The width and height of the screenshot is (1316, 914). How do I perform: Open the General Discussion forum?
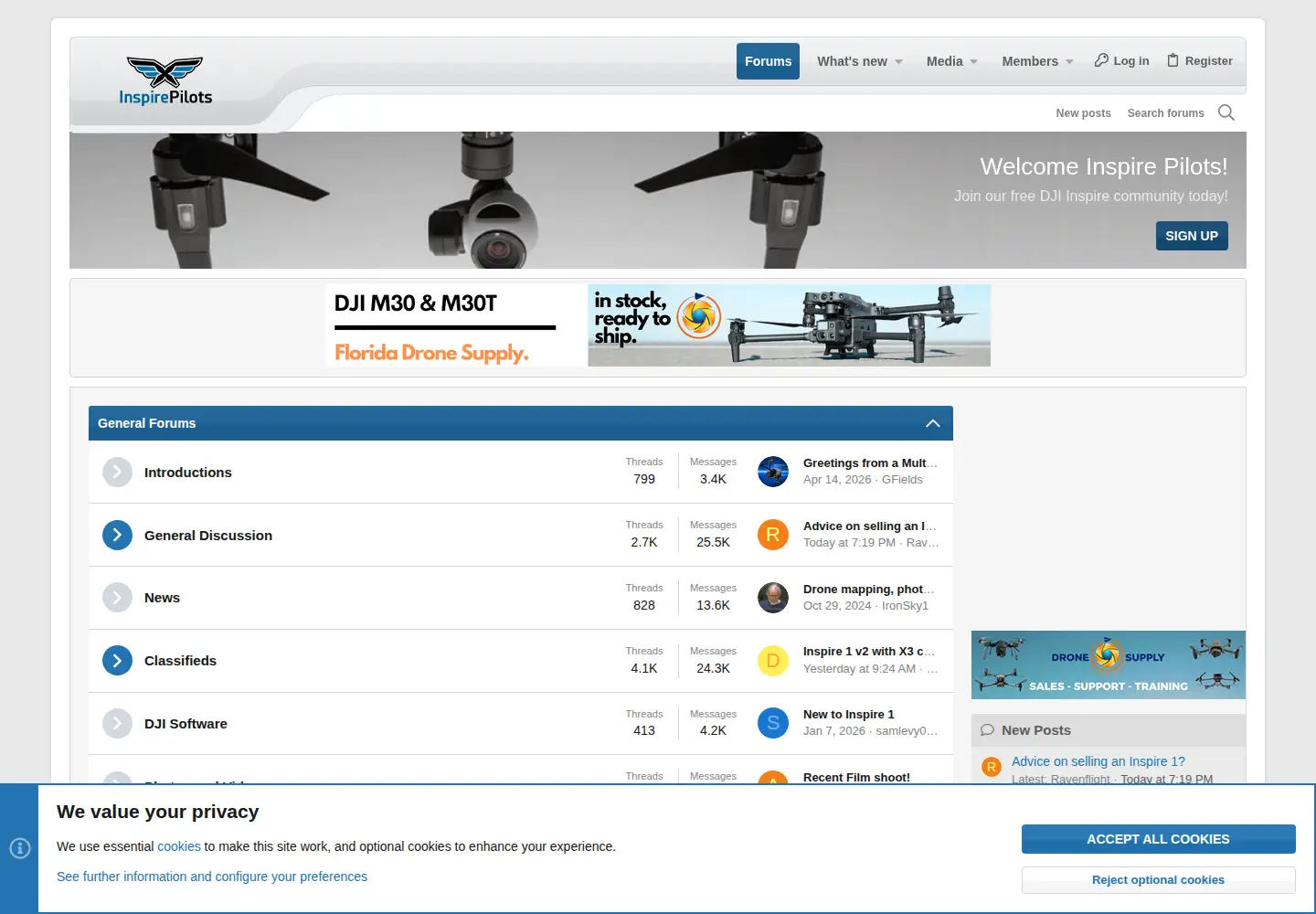(x=208, y=536)
